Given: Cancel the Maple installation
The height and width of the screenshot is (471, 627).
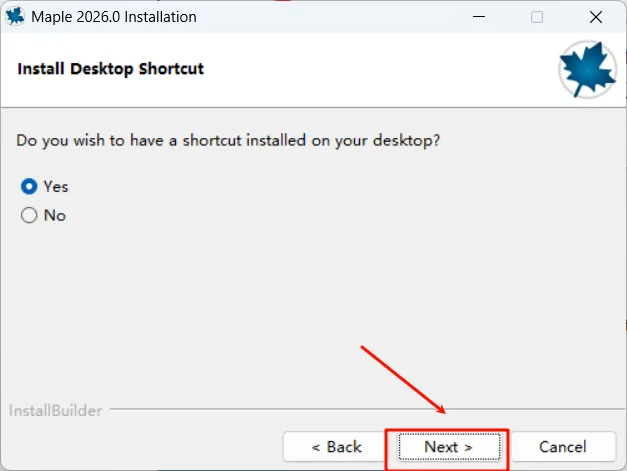Looking at the screenshot, I should click(x=563, y=447).
